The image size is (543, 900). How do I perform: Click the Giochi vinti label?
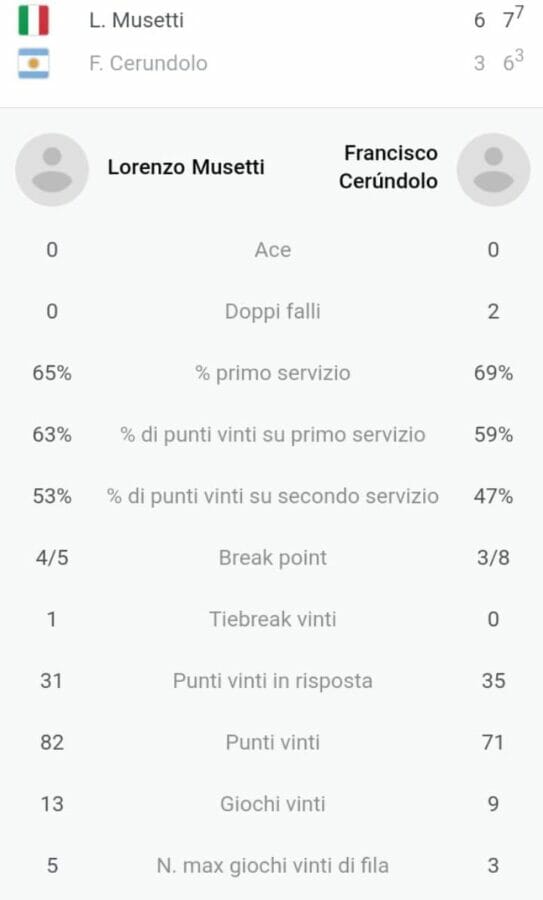(x=273, y=804)
